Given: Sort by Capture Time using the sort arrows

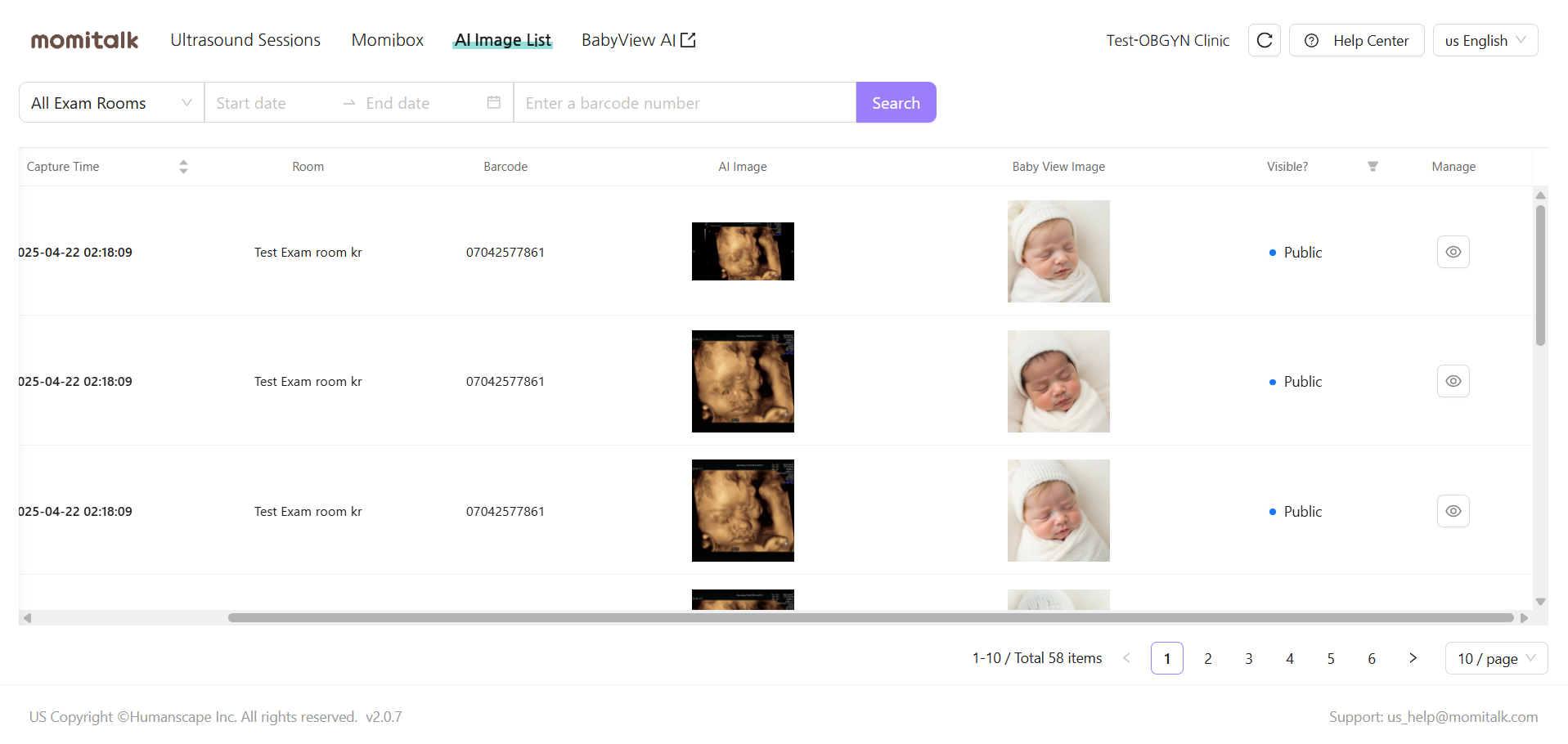Looking at the screenshot, I should 184,166.
